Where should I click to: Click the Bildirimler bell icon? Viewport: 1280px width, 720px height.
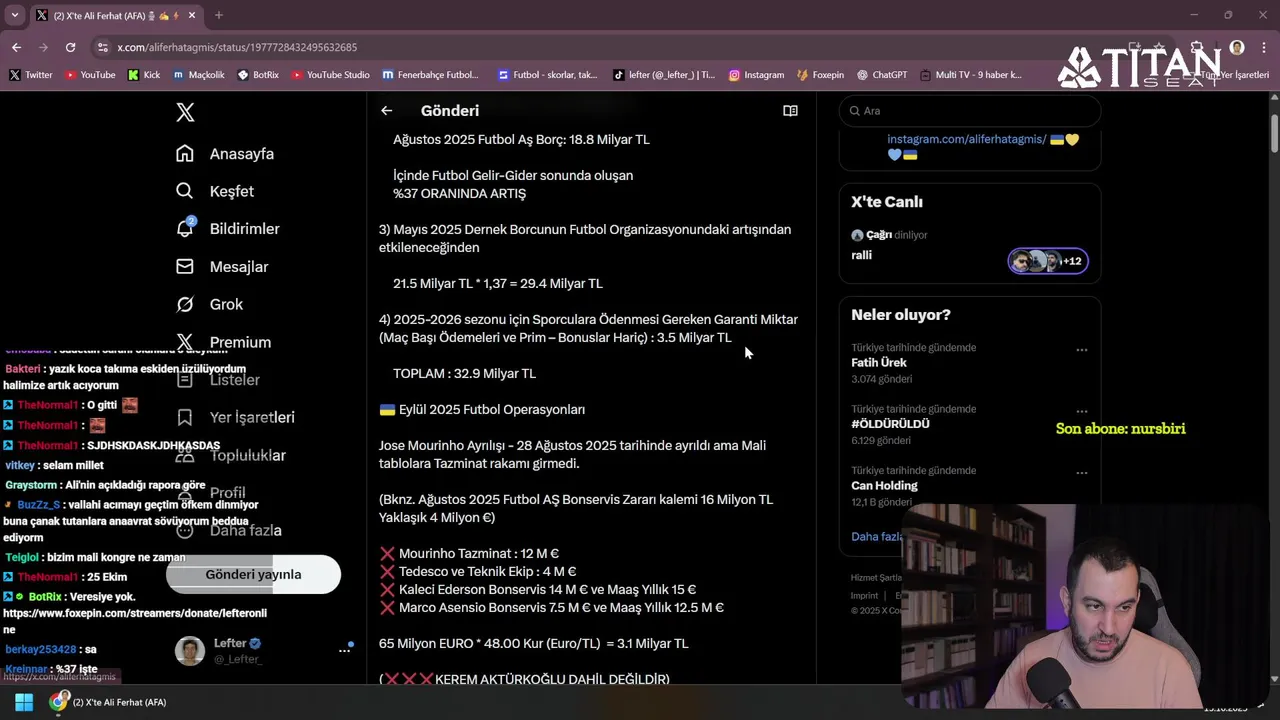185,229
